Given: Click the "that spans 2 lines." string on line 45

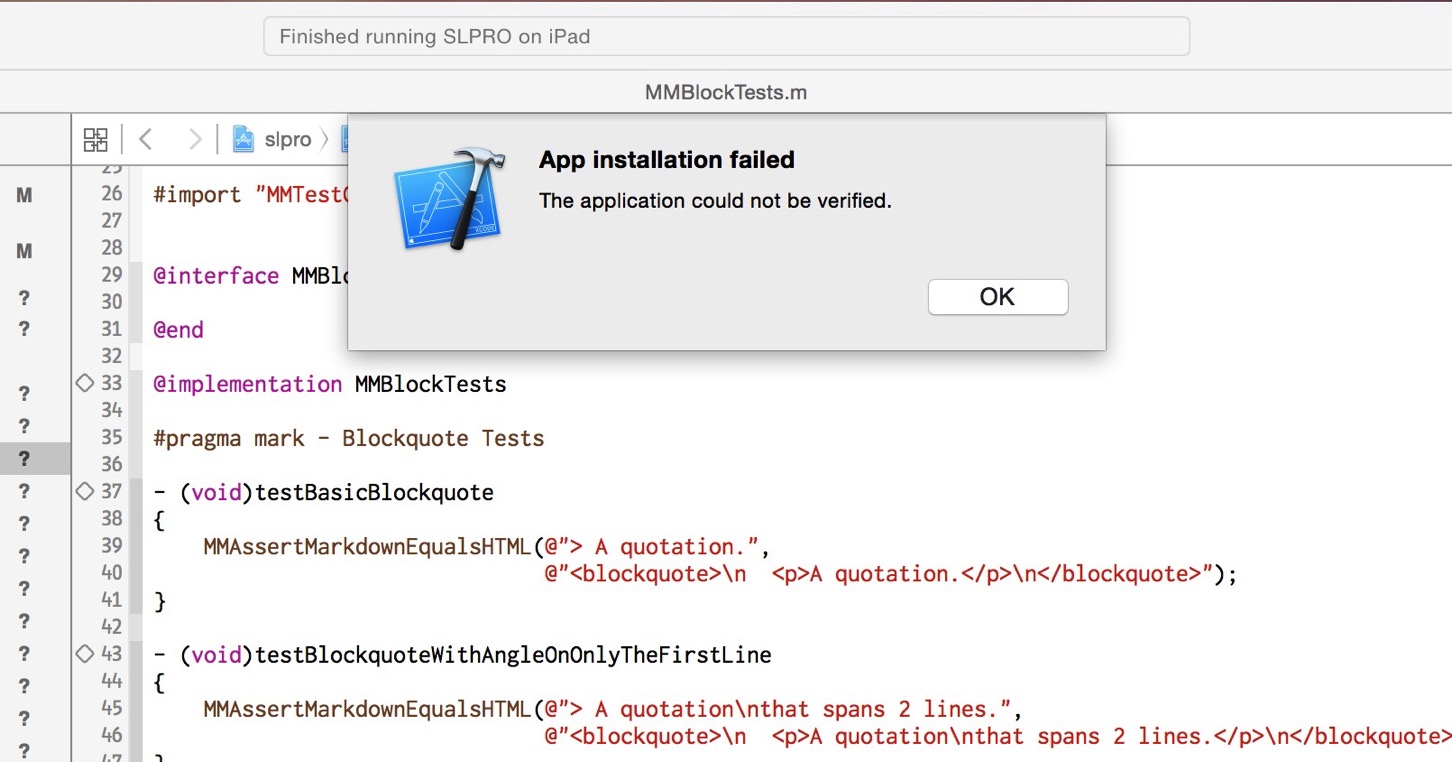Looking at the screenshot, I should (780, 710).
